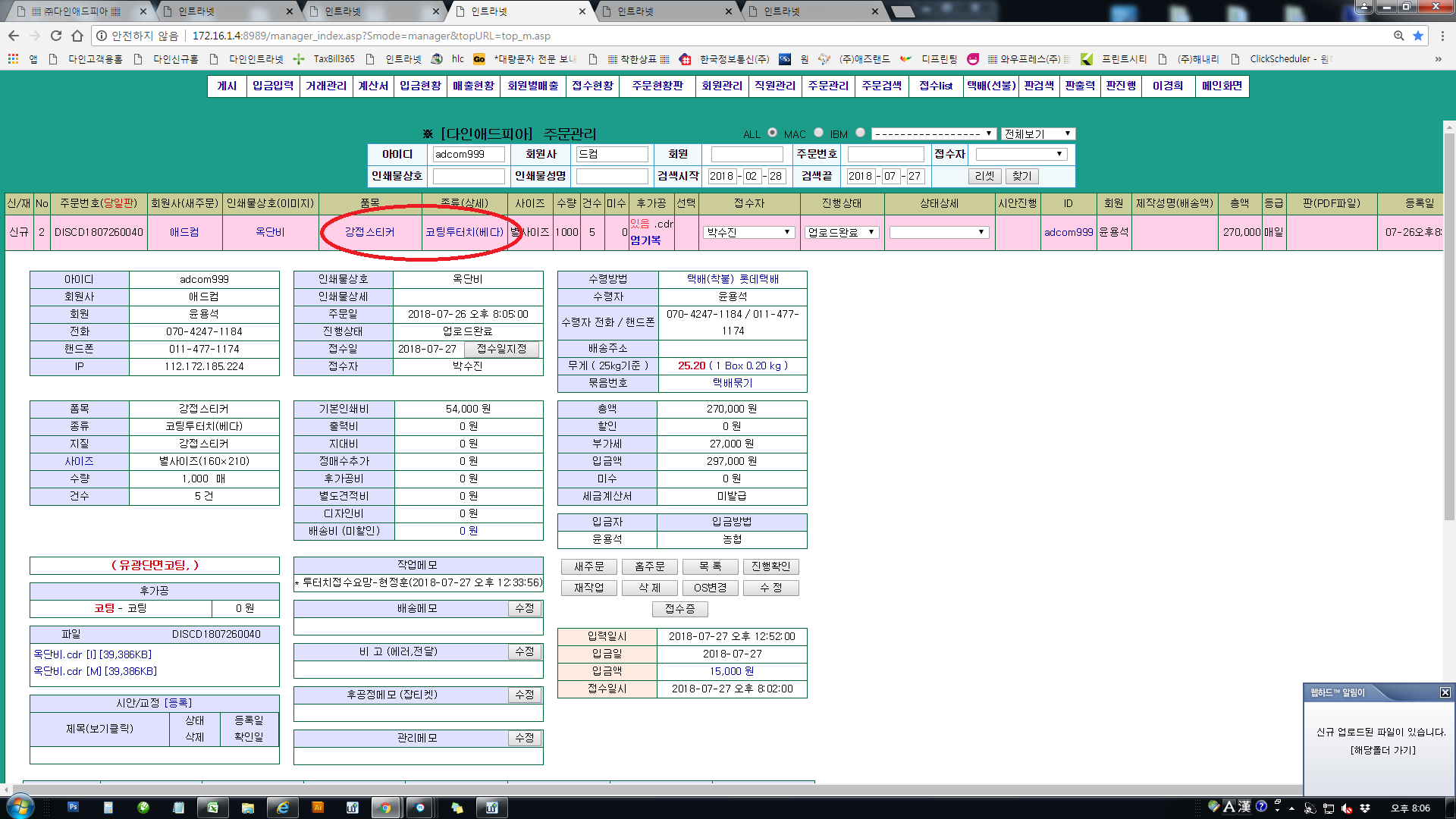Image resolution: width=1456 pixels, height=819 pixels.
Task: Select the MAC radio button
Action: [818, 133]
